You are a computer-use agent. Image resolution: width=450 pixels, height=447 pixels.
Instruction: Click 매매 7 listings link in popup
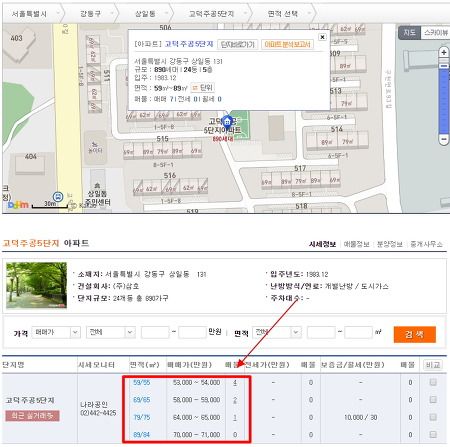163,99
